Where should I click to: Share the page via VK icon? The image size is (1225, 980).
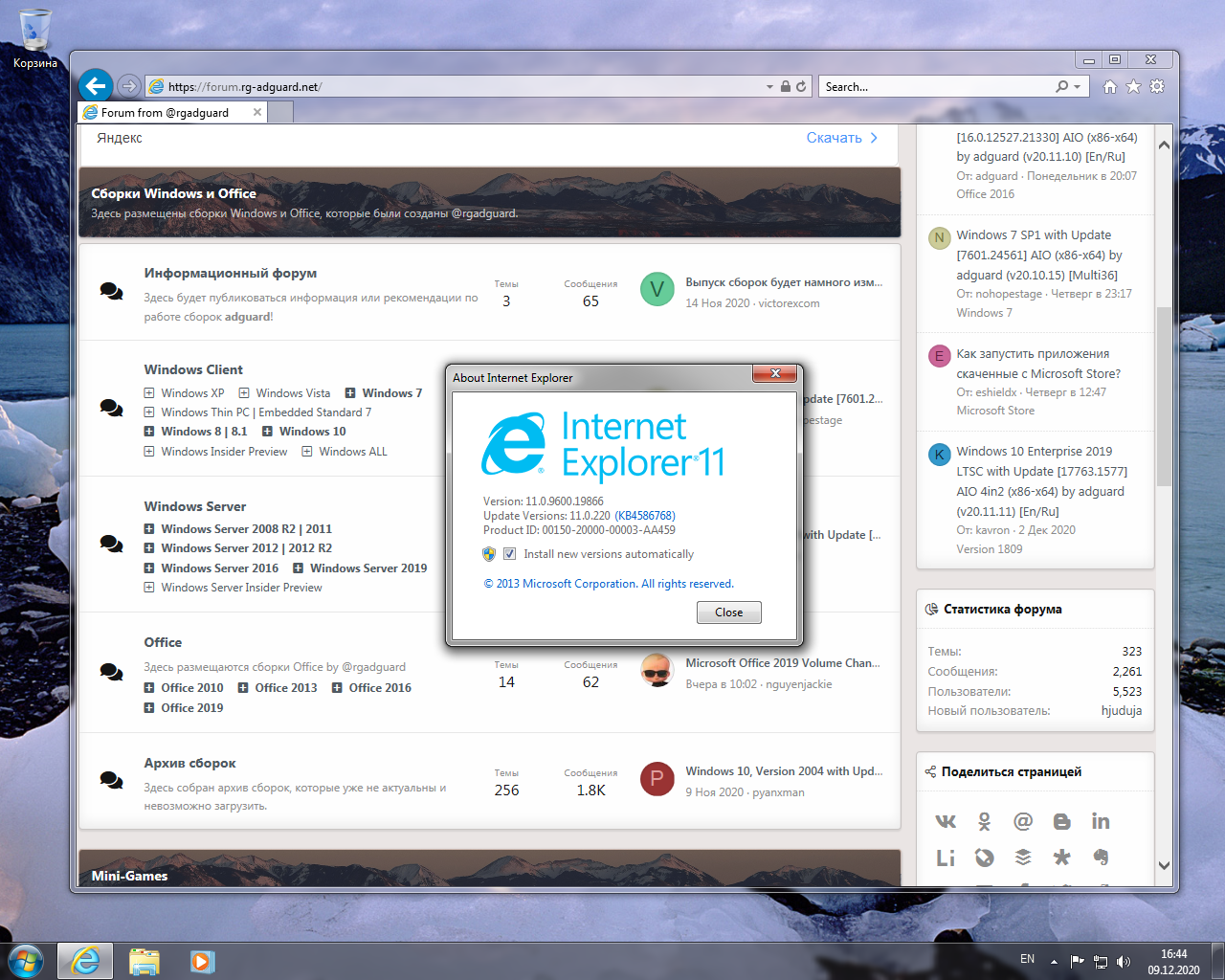pos(946,821)
